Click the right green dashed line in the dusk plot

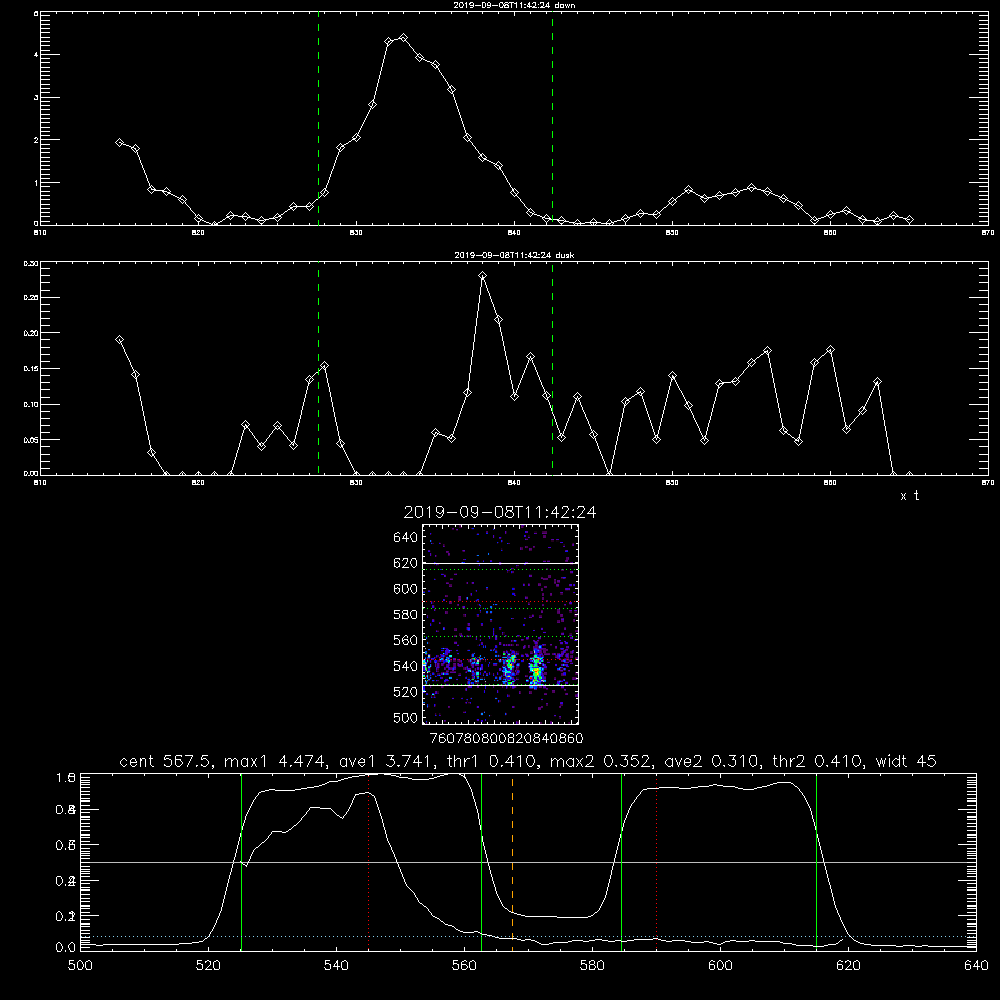[x=552, y=368]
